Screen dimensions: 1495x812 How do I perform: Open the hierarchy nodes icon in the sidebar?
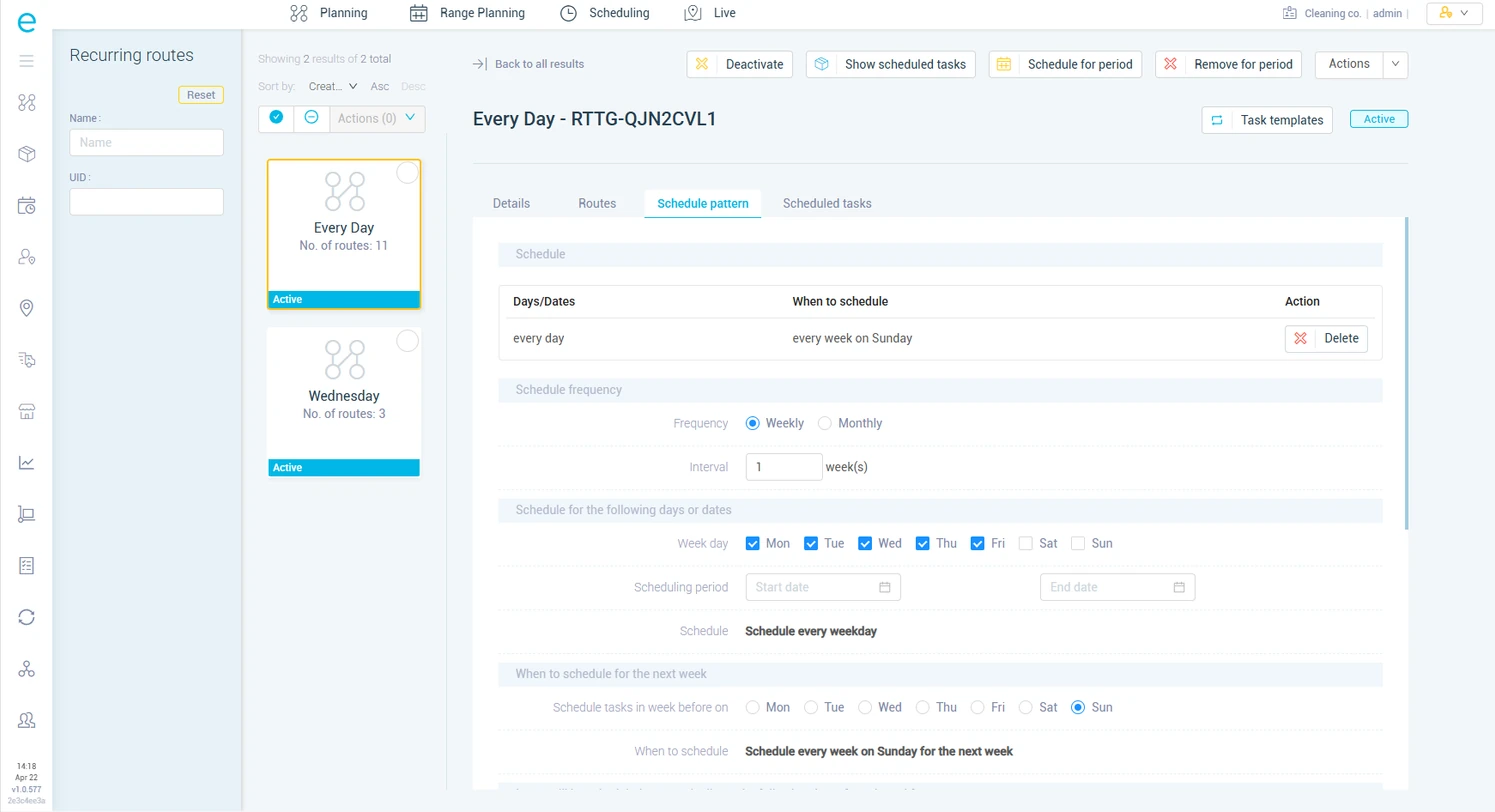[27, 668]
